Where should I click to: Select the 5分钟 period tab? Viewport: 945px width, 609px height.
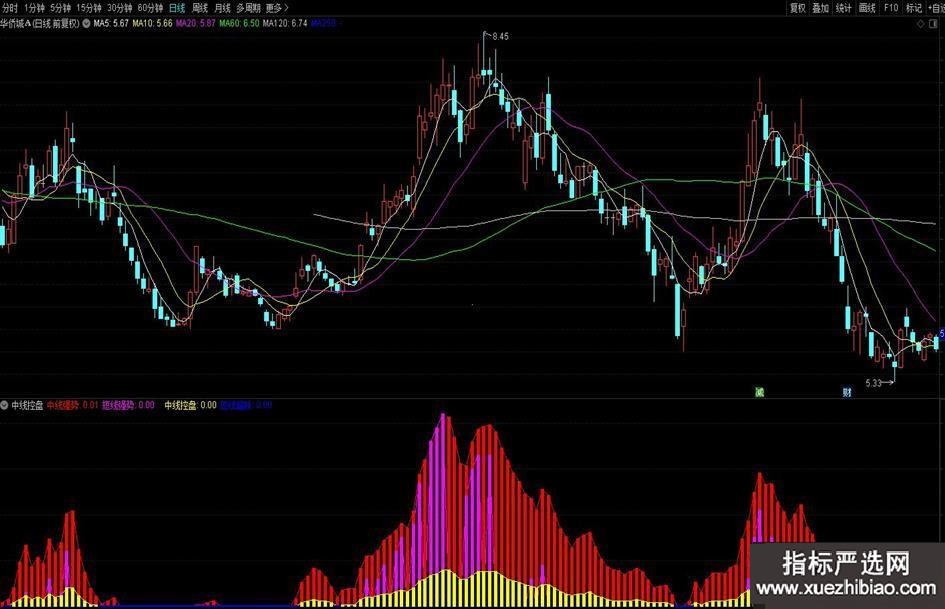pyautogui.click(x=60, y=8)
